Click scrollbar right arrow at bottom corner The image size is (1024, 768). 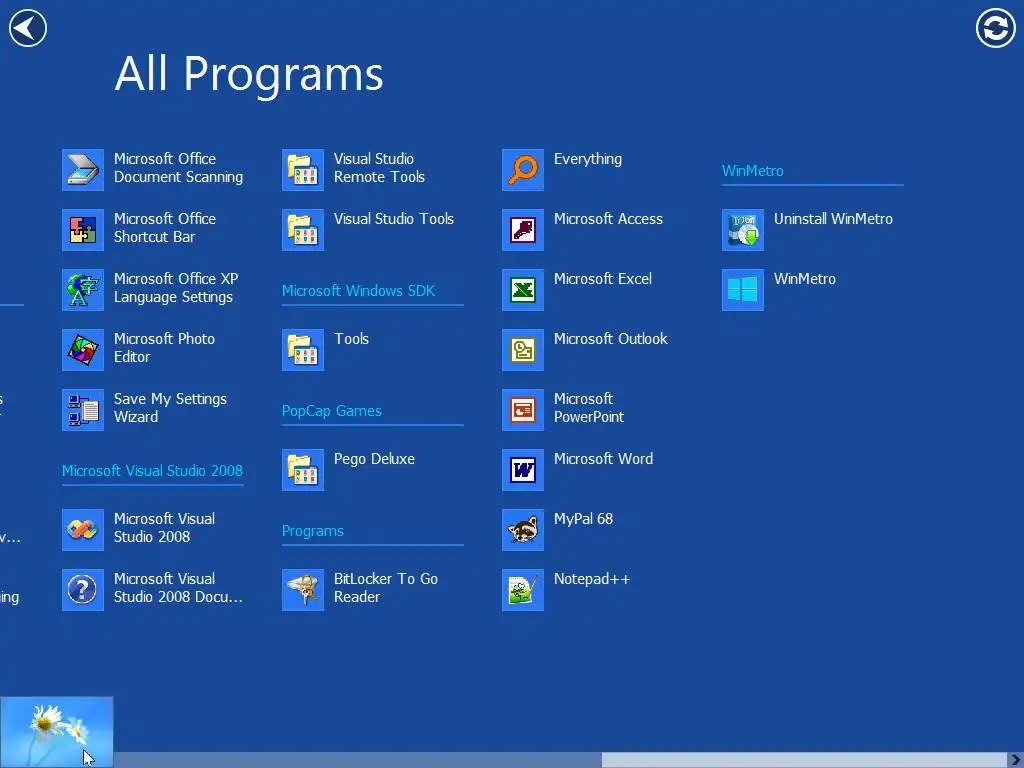click(1016, 760)
